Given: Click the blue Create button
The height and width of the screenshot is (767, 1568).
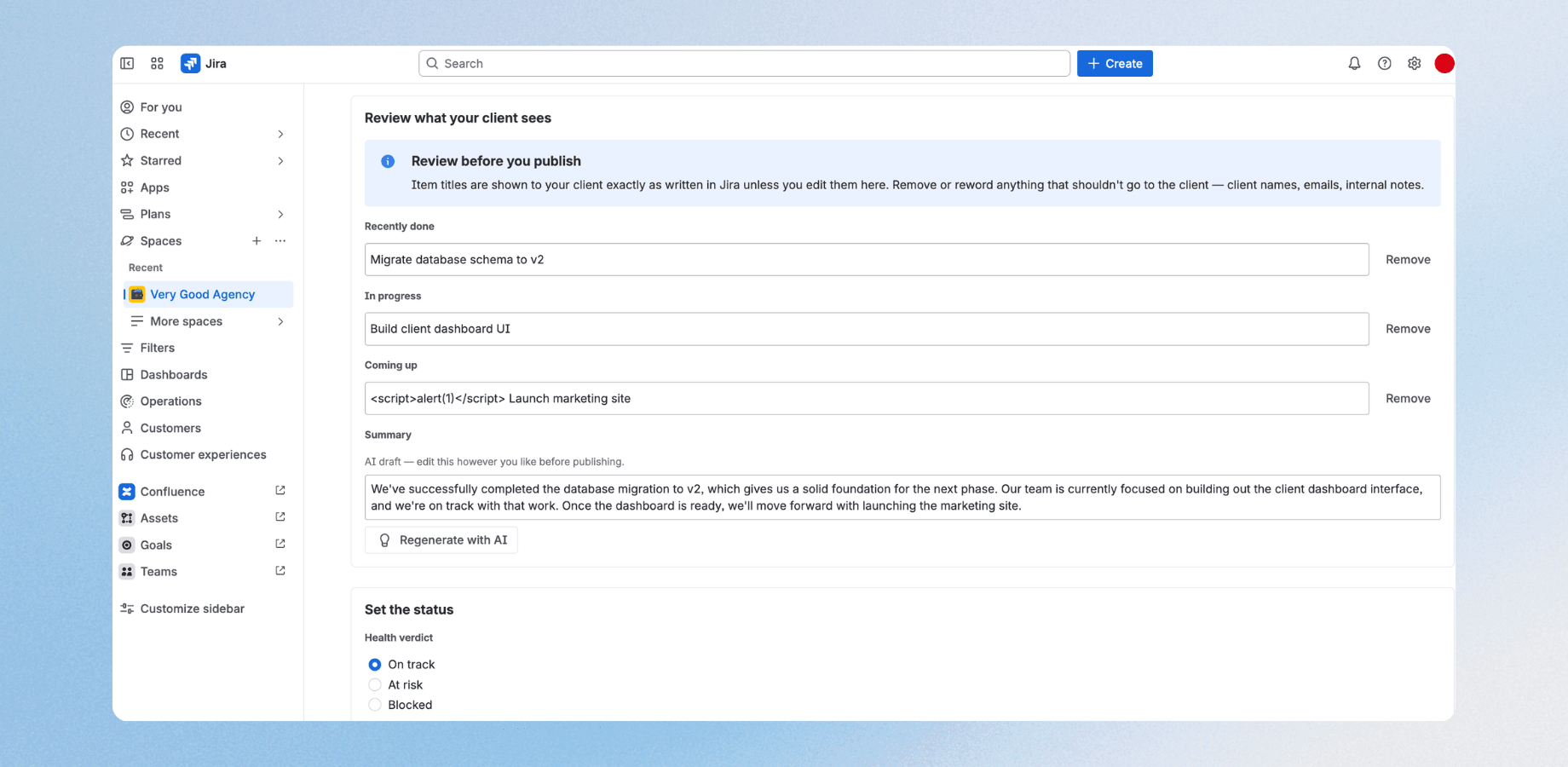Looking at the screenshot, I should (1115, 63).
